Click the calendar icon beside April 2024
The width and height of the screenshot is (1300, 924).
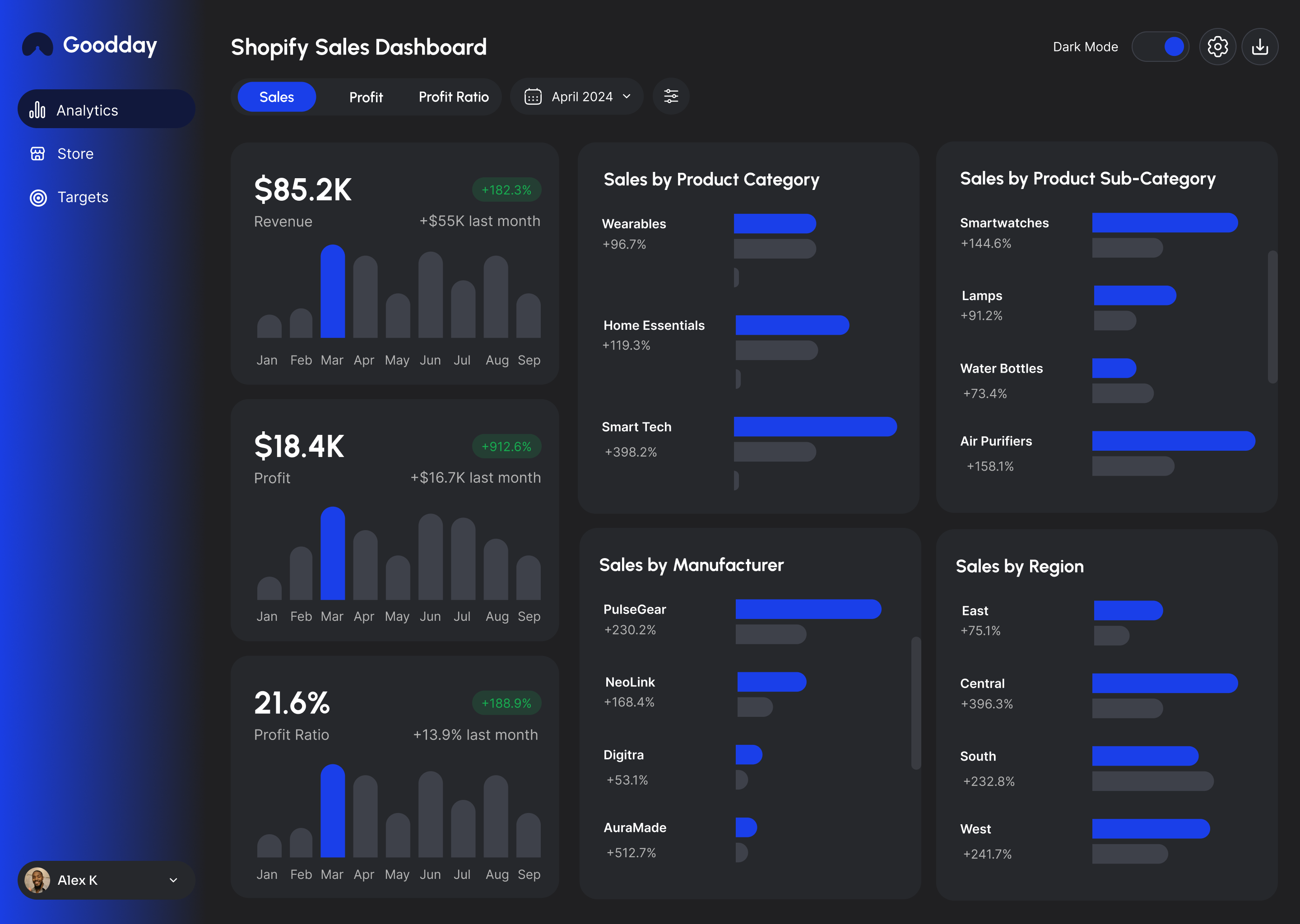533,97
